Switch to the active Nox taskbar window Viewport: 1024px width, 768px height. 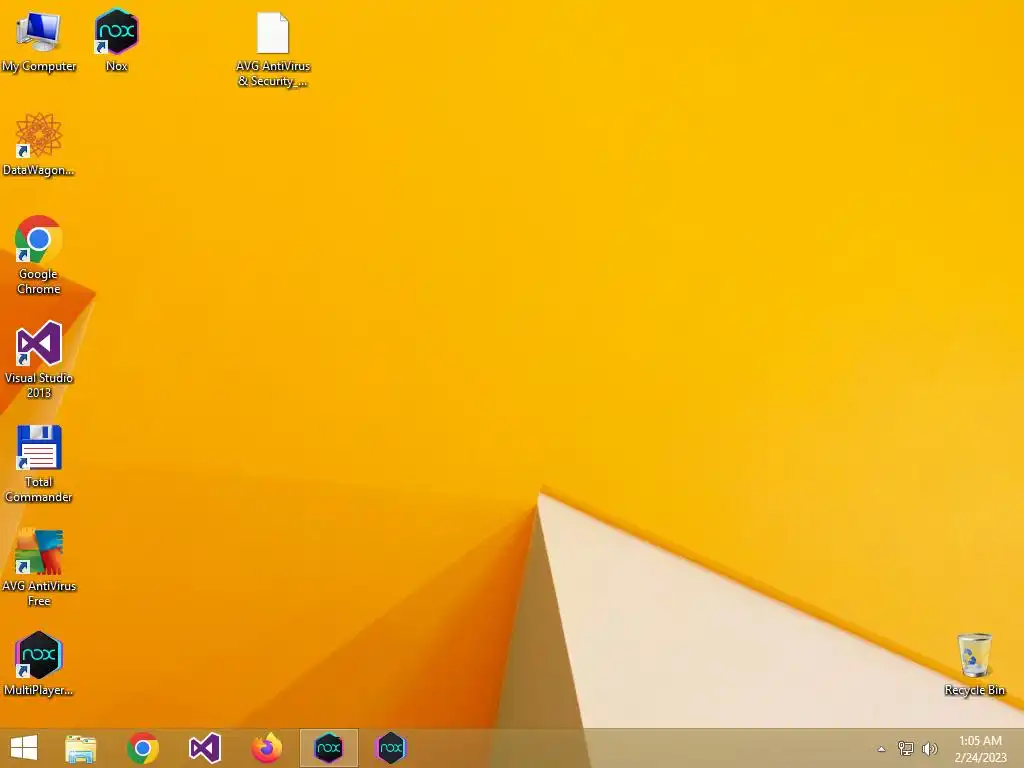click(328, 748)
